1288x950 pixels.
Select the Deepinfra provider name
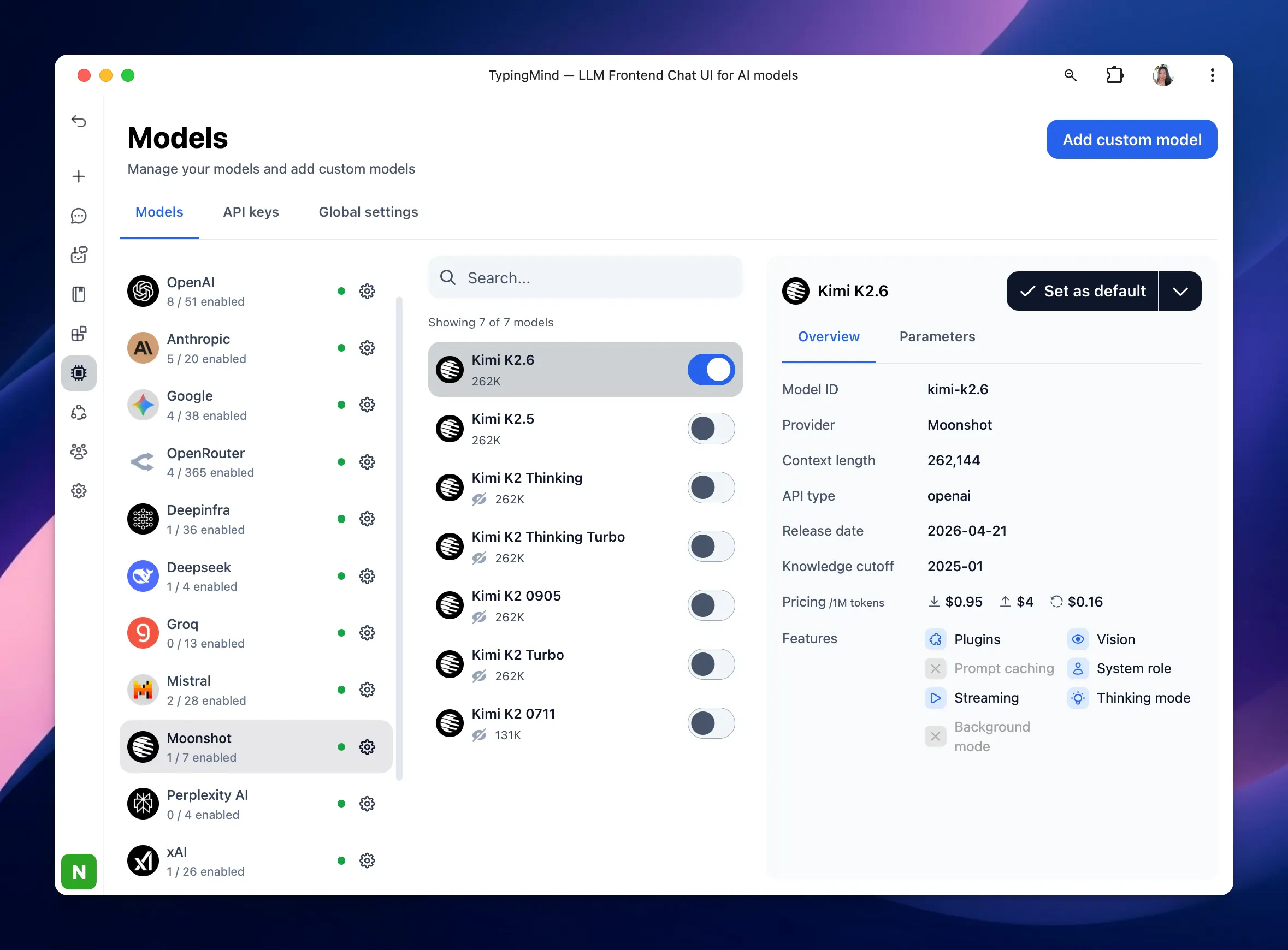click(198, 510)
